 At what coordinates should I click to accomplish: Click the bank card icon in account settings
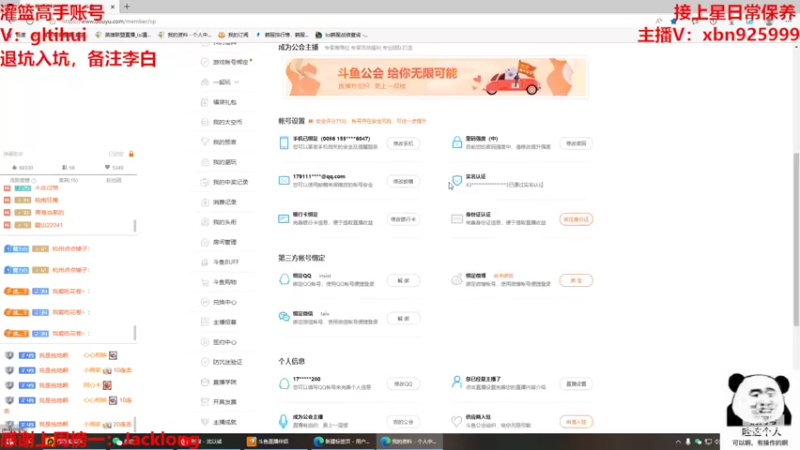pos(284,219)
